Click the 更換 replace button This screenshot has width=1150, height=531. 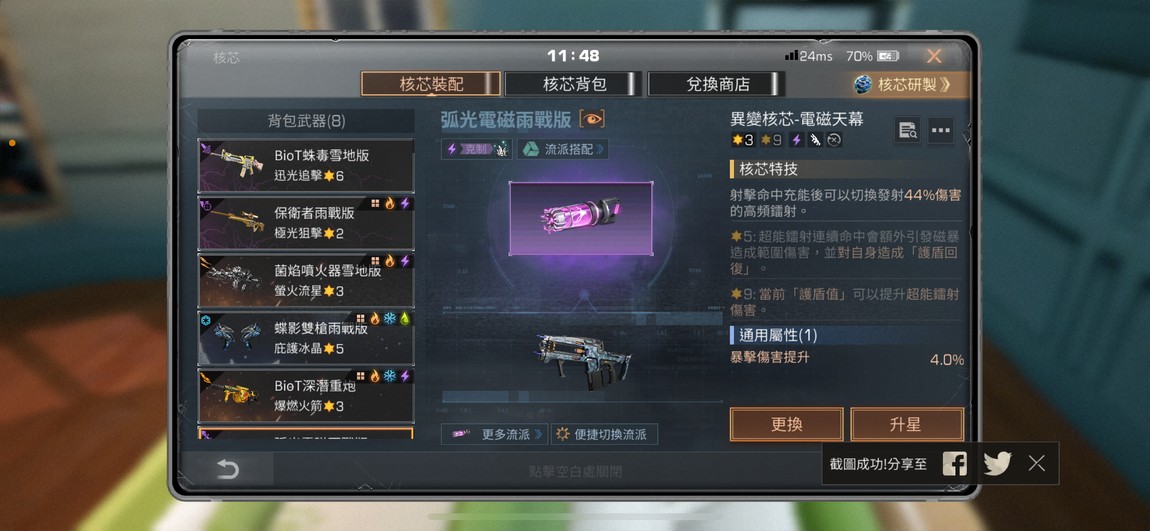click(786, 425)
